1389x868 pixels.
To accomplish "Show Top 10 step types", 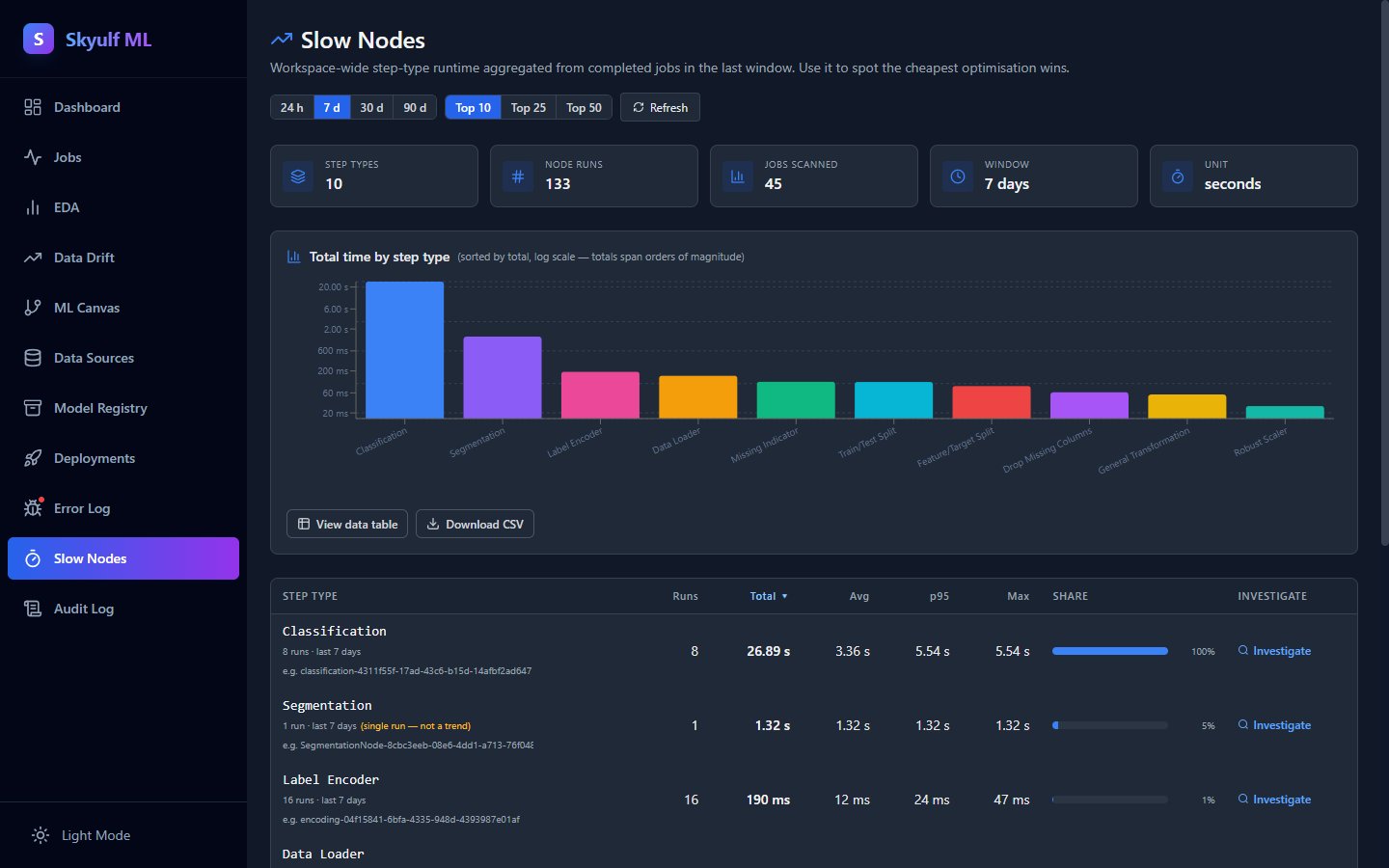I will click(x=473, y=107).
